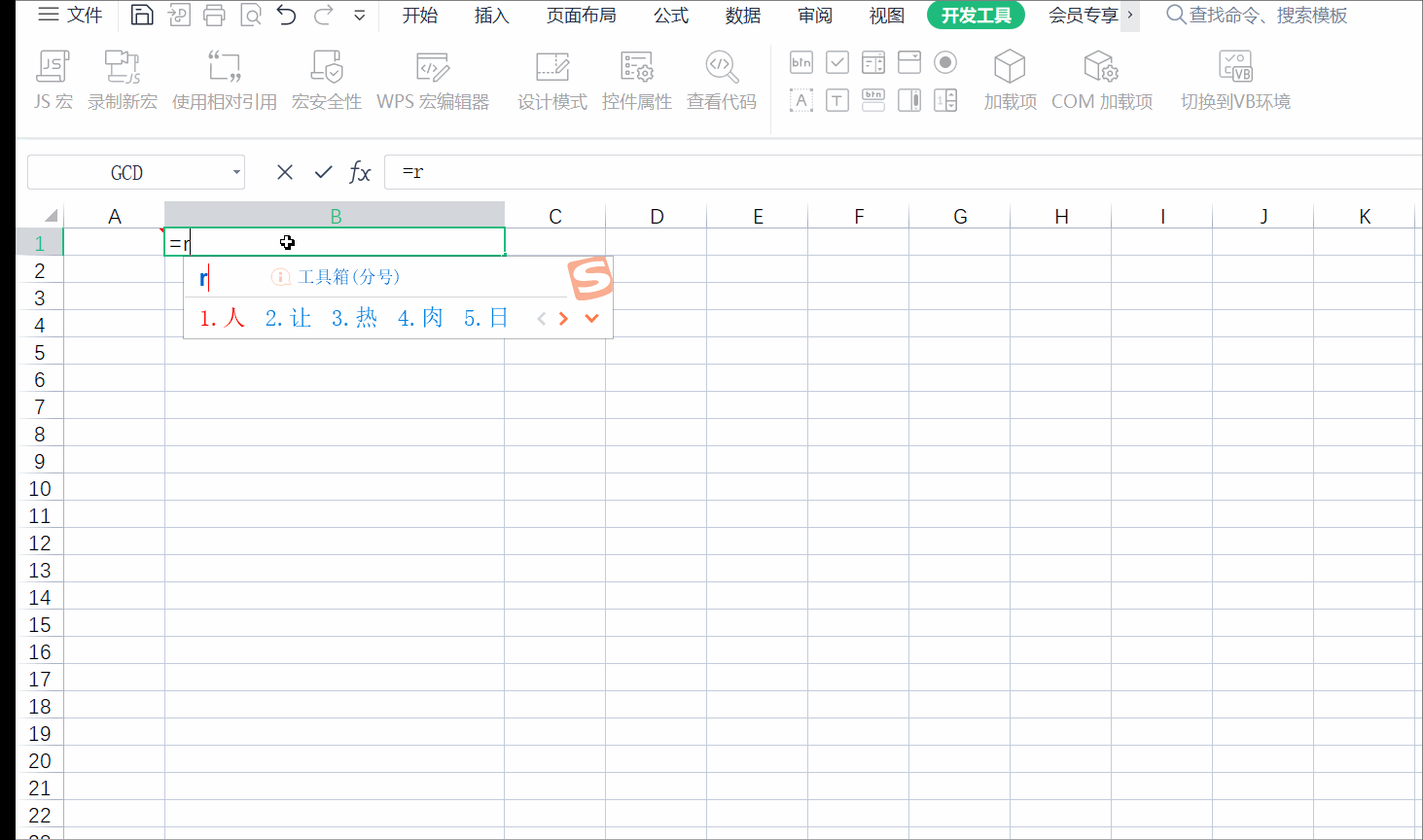This screenshot has width=1423, height=840.
Task: Choose IME candidate 2. 让
Action: click(288, 318)
